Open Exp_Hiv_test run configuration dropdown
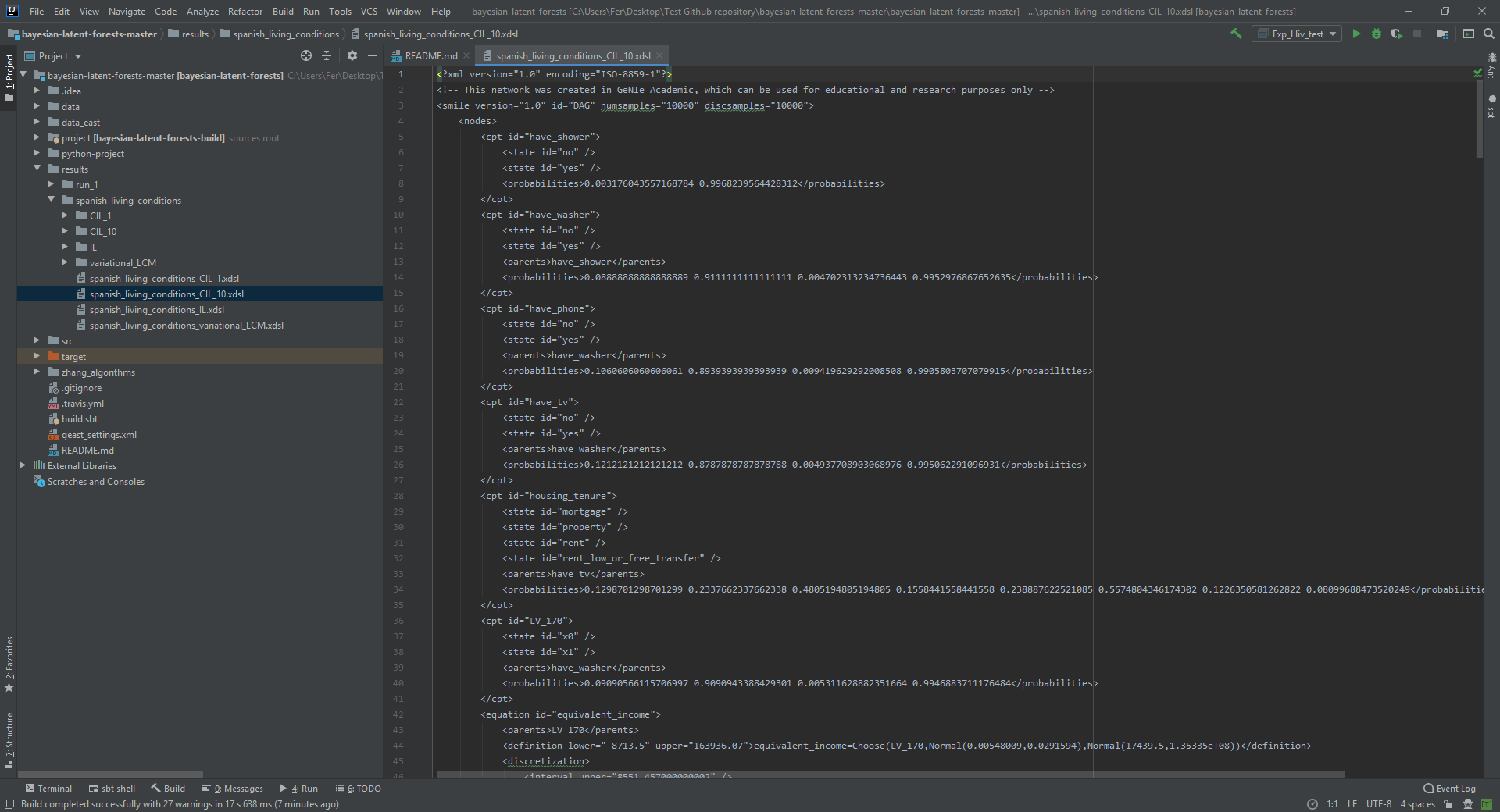Screen dimensions: 1500x812 (1297, 34)
